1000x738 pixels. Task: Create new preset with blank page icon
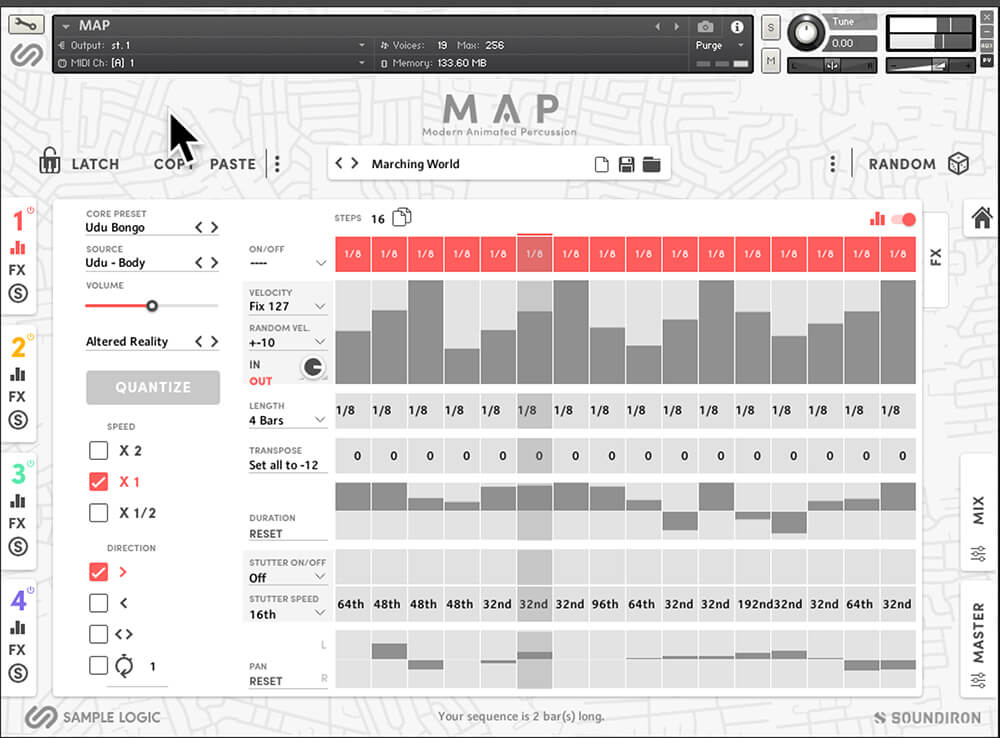coord(602,164)
